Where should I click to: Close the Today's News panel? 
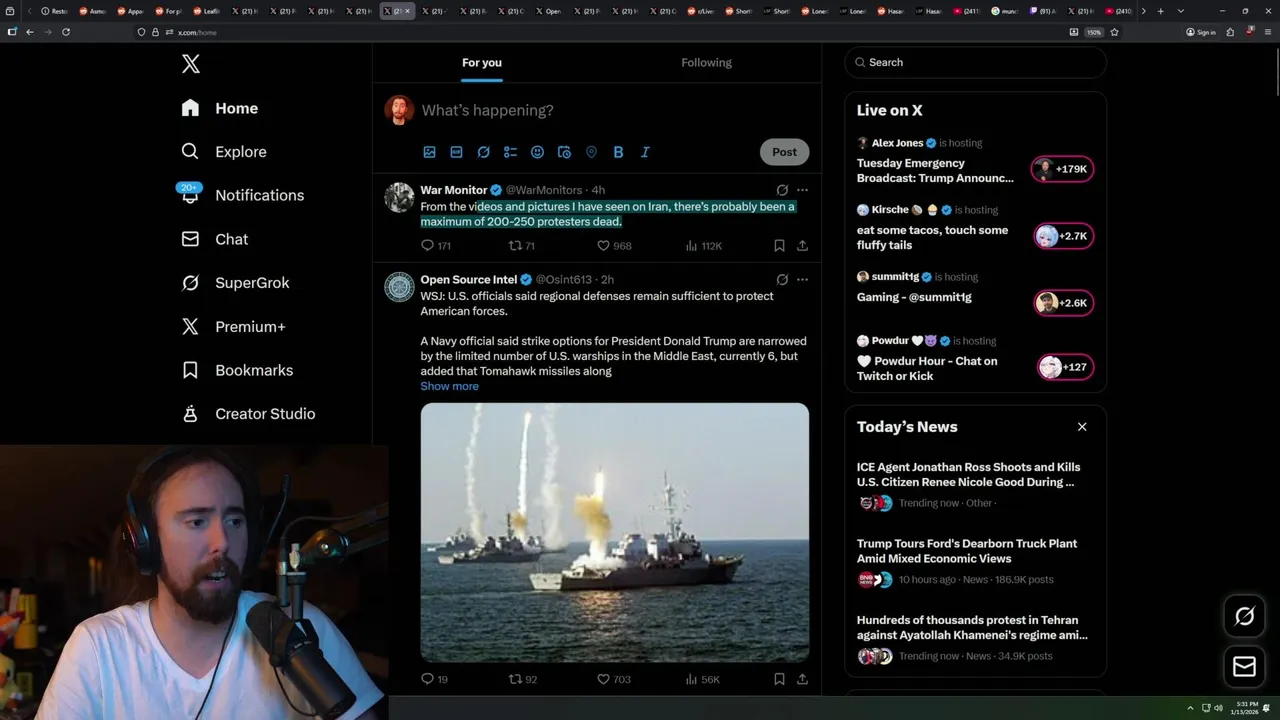point(1082,427)
